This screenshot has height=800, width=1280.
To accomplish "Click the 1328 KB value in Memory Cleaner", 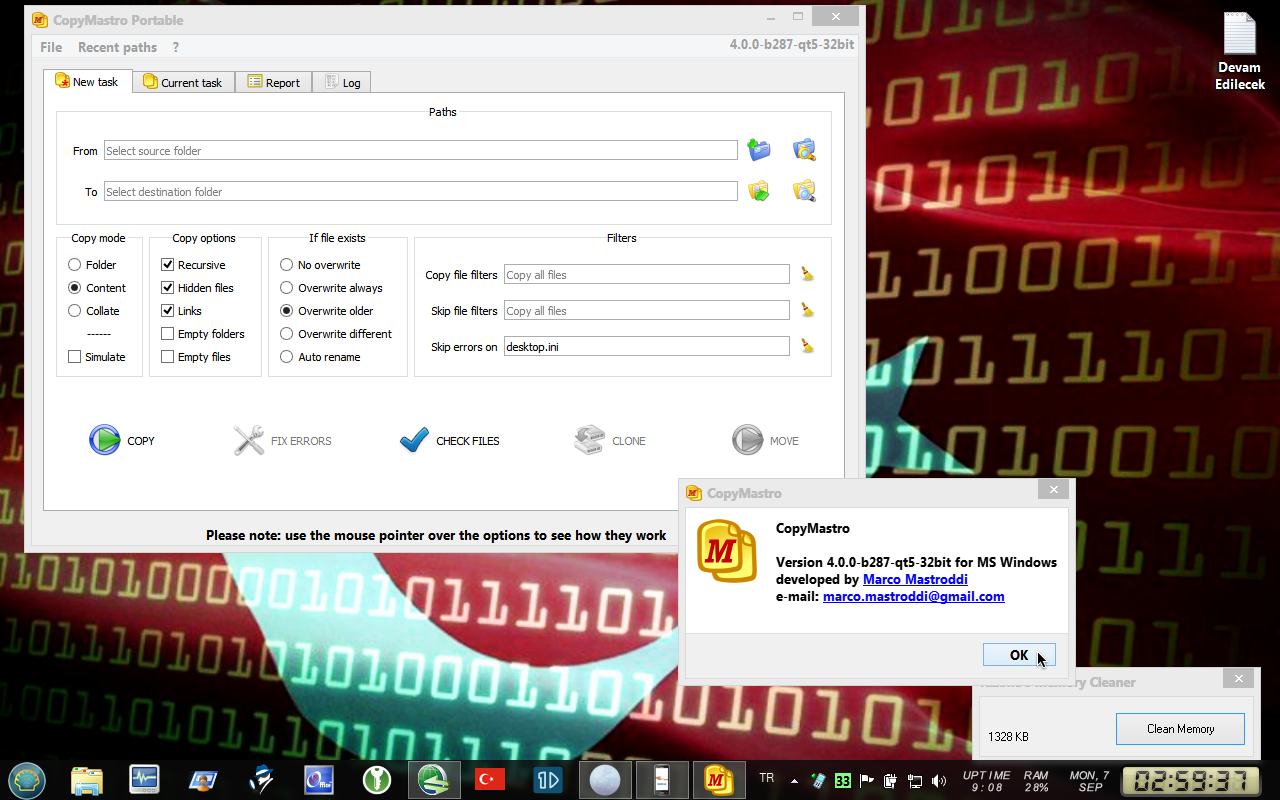I will click(1008, 737).
